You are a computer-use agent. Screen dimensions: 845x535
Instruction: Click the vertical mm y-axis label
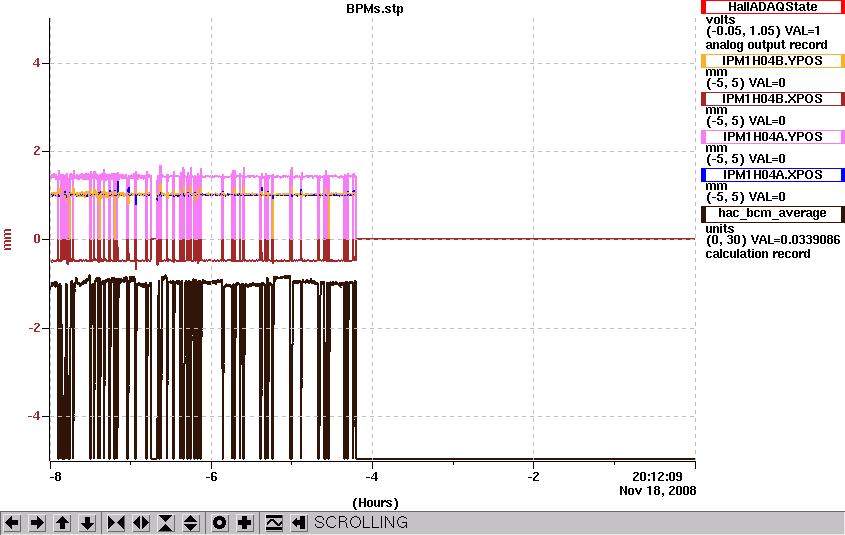(8, 239)
